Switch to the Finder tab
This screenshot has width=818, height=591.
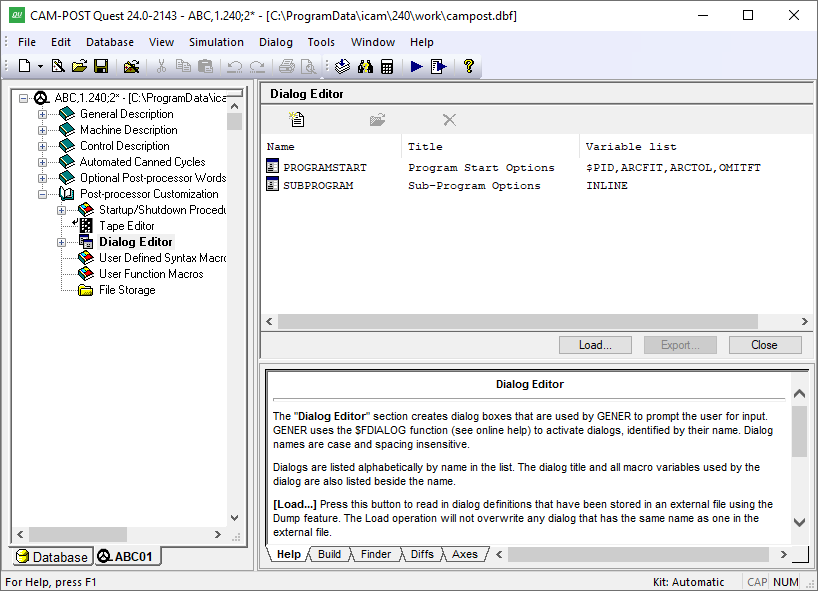coord(376,554)
